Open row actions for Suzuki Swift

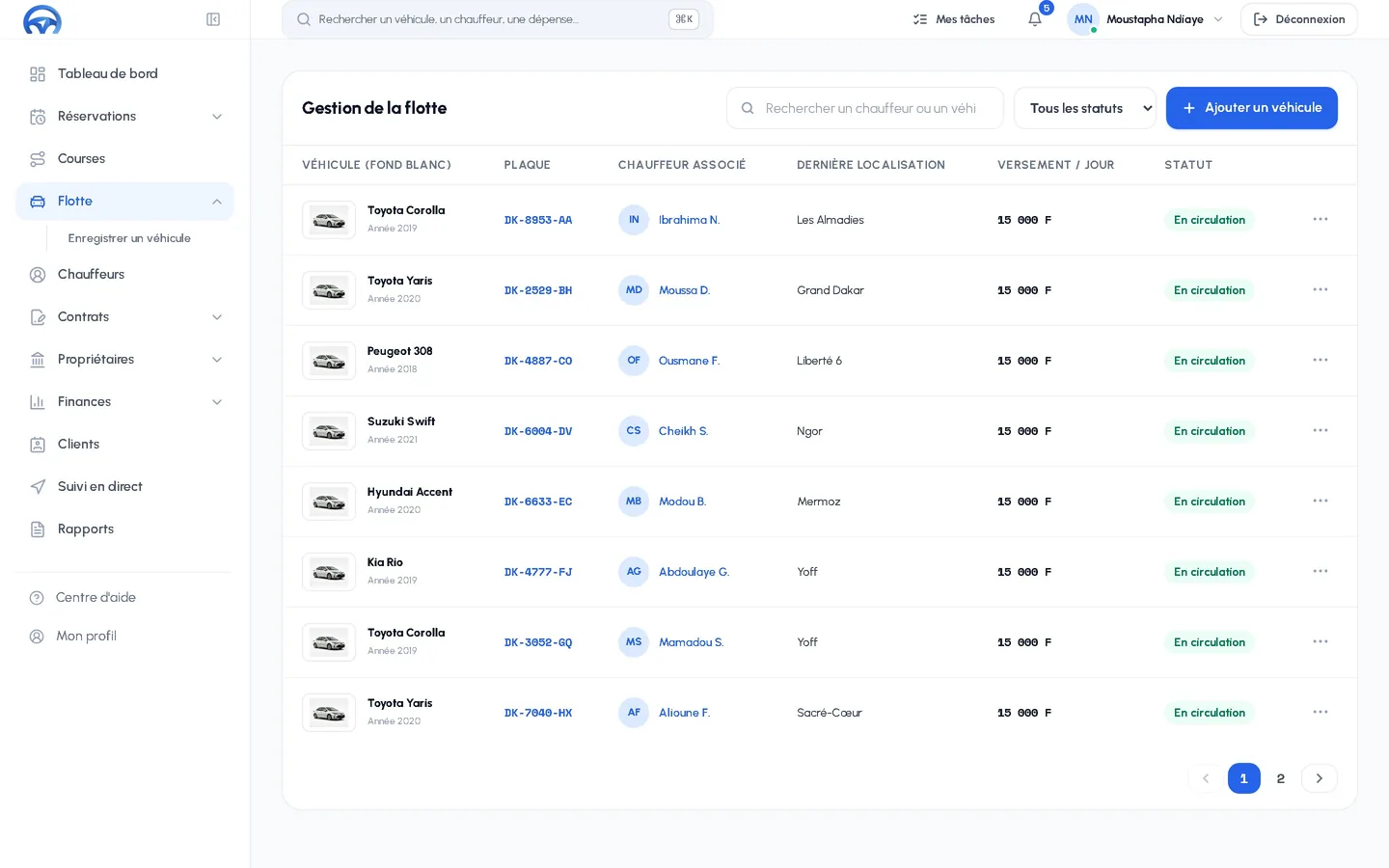click(x=1321, y=431)
